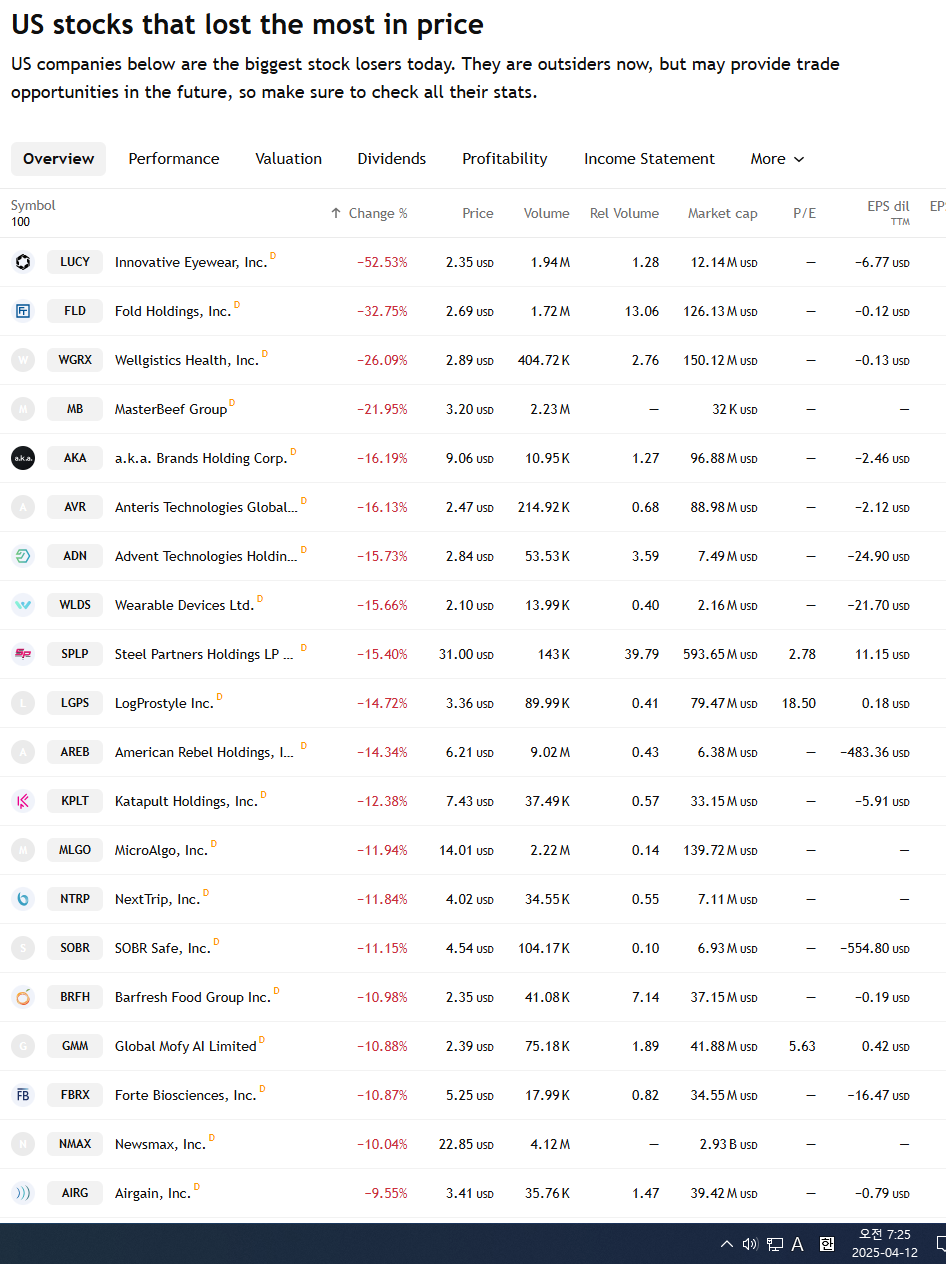Sort by the Rel Volume column header
Screen dimensions: 946x1264
624,213
